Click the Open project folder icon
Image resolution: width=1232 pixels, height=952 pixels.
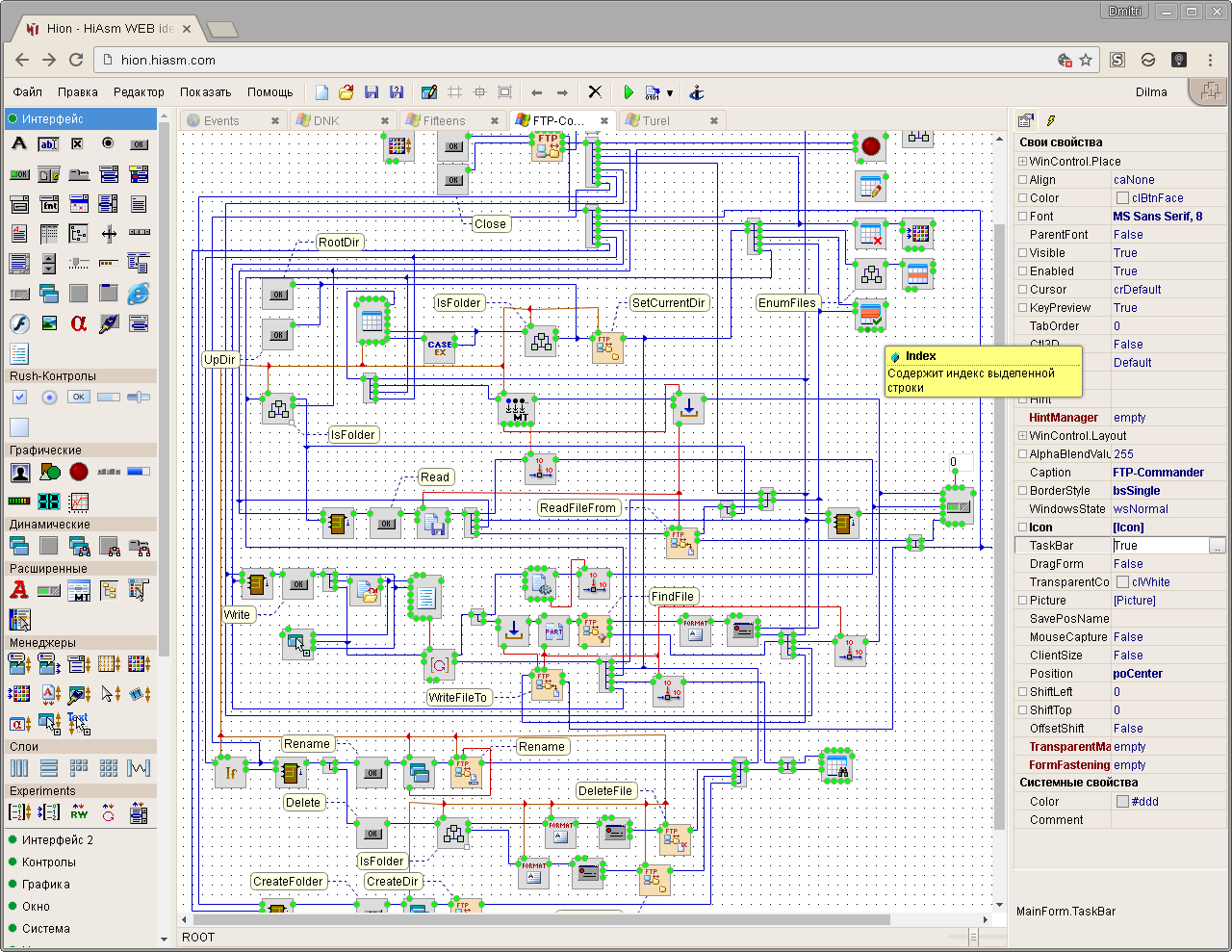(x=346, y=92)
